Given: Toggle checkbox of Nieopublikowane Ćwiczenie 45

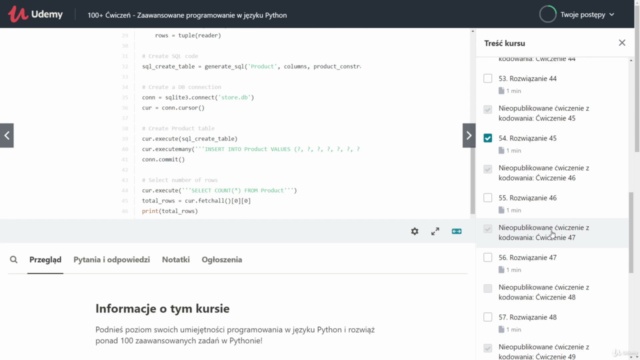Looking at the screenshot, I should tap(488, 109).
